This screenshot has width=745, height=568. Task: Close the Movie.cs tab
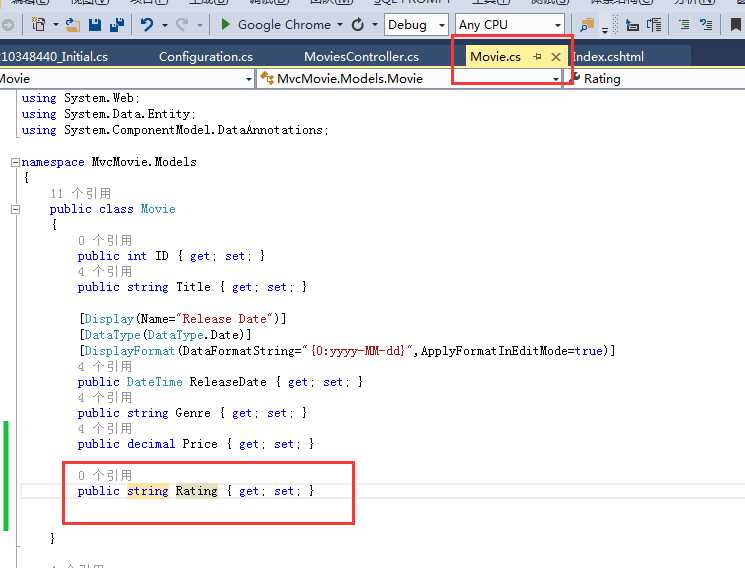click(556, 57)
